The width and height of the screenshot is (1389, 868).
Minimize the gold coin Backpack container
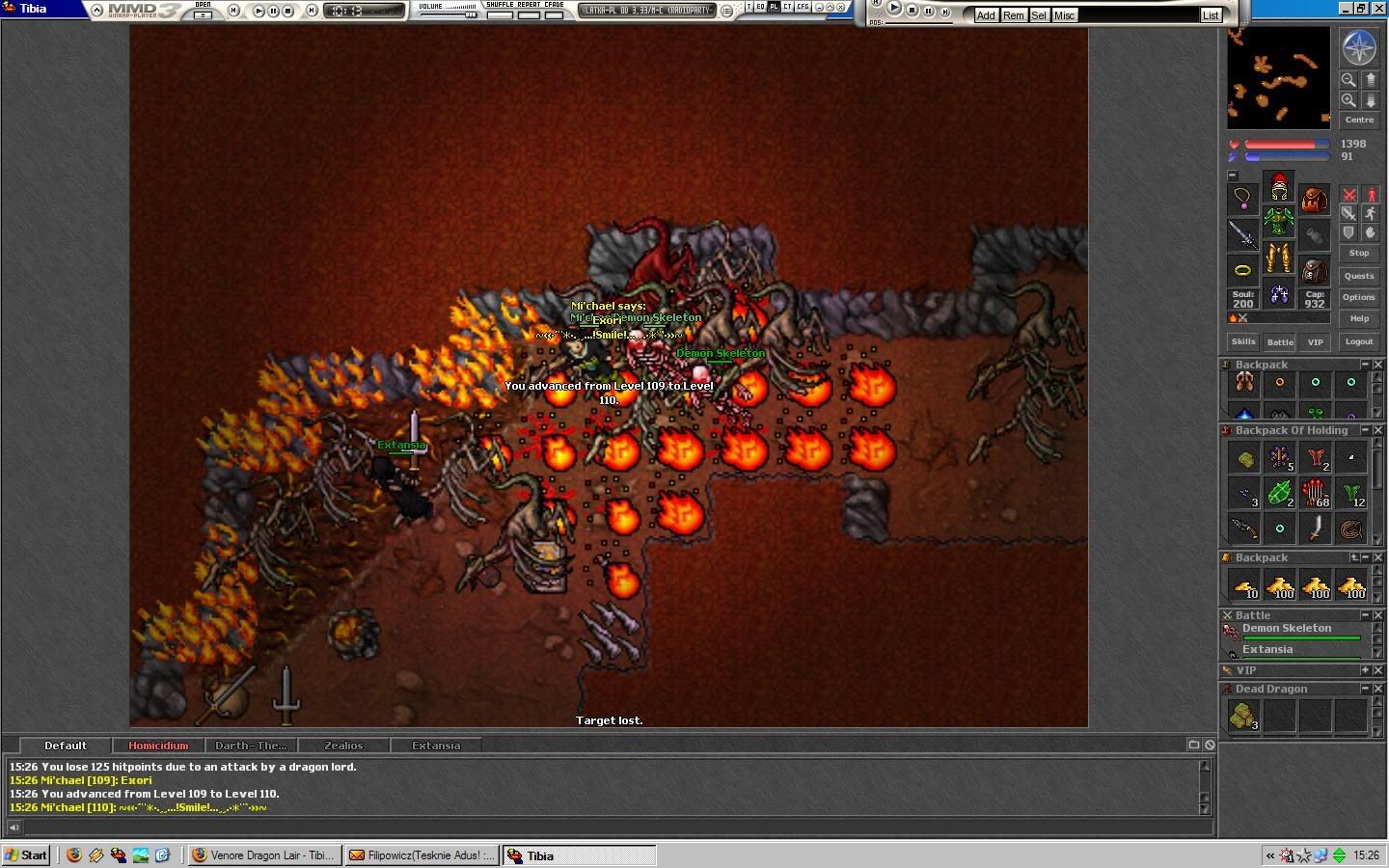coord(1365,557)
